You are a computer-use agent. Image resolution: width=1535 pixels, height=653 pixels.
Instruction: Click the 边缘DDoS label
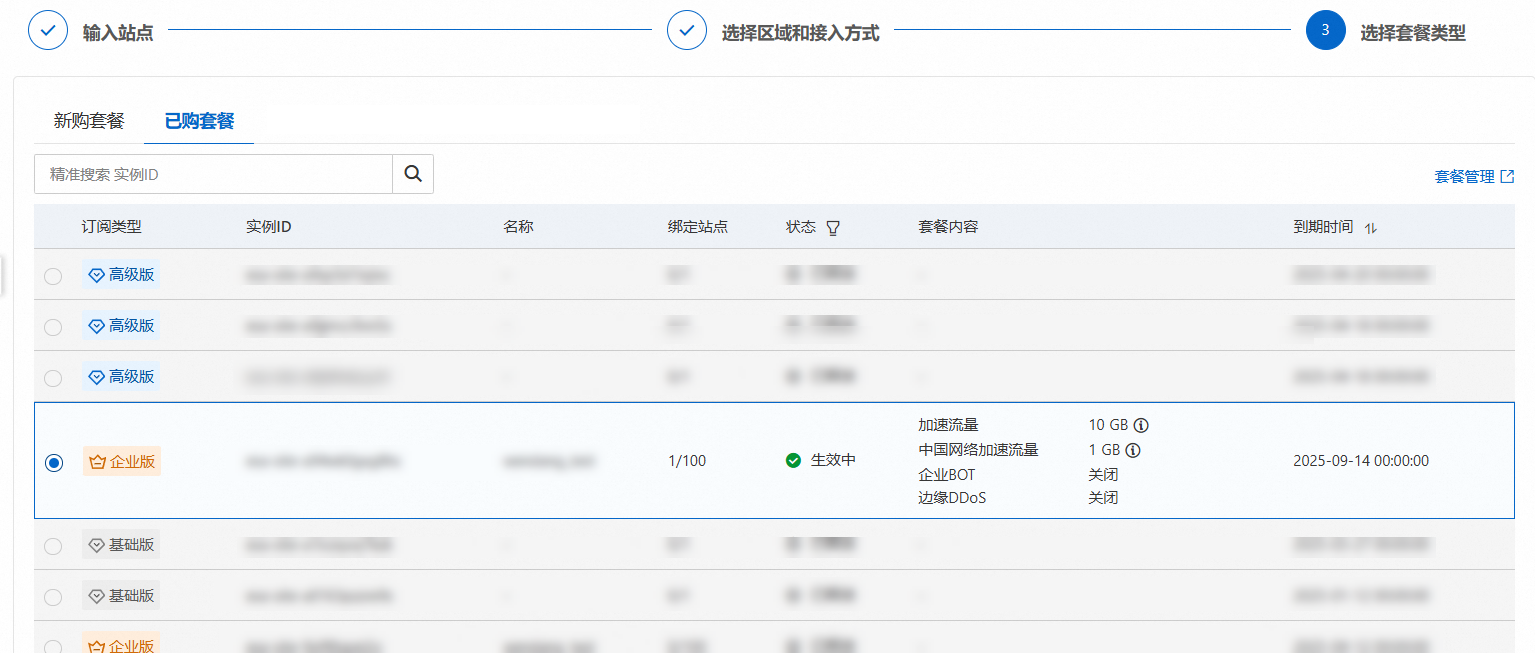[952, 497]
